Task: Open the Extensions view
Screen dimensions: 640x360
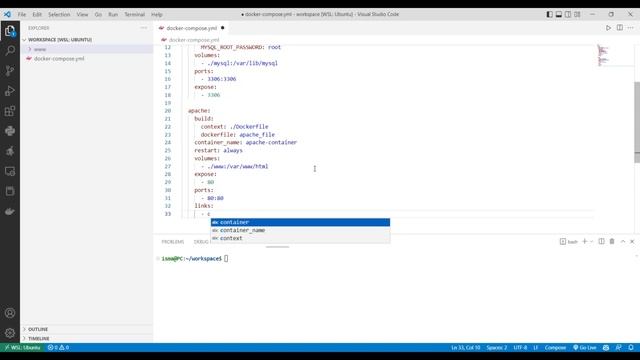Action: [10, 111]
